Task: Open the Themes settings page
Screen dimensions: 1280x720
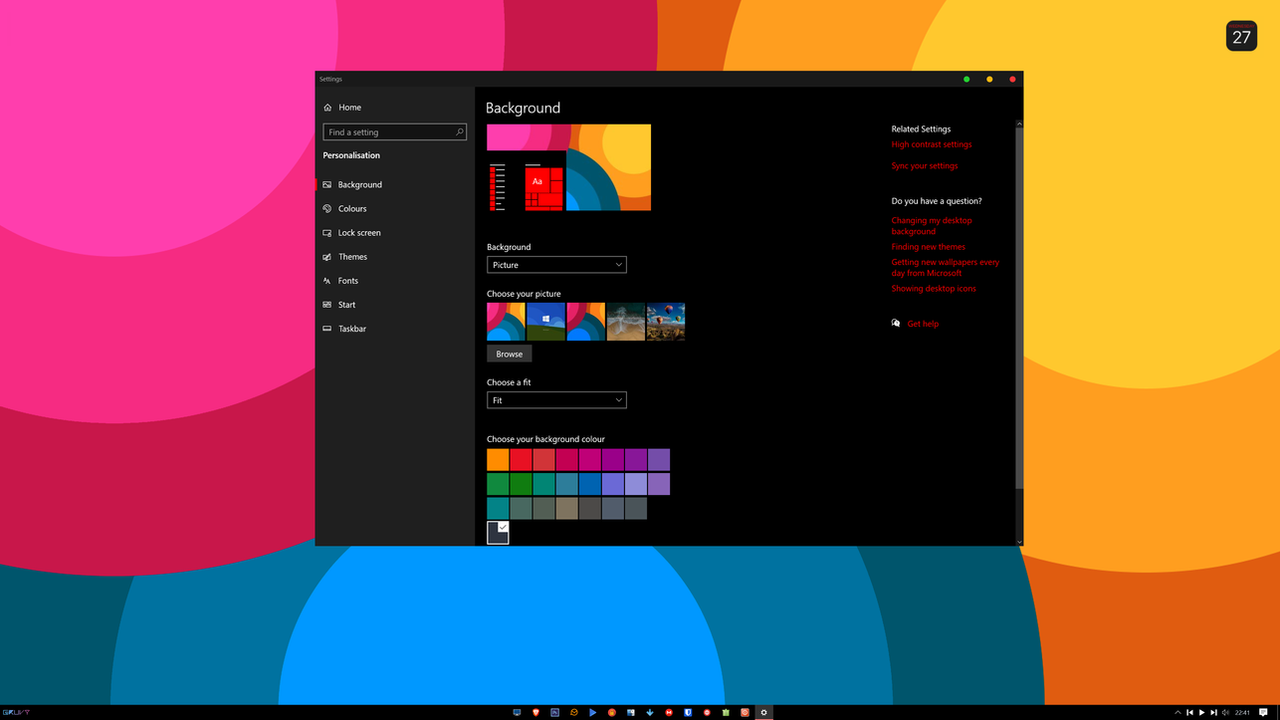Action: click(395, 257)
